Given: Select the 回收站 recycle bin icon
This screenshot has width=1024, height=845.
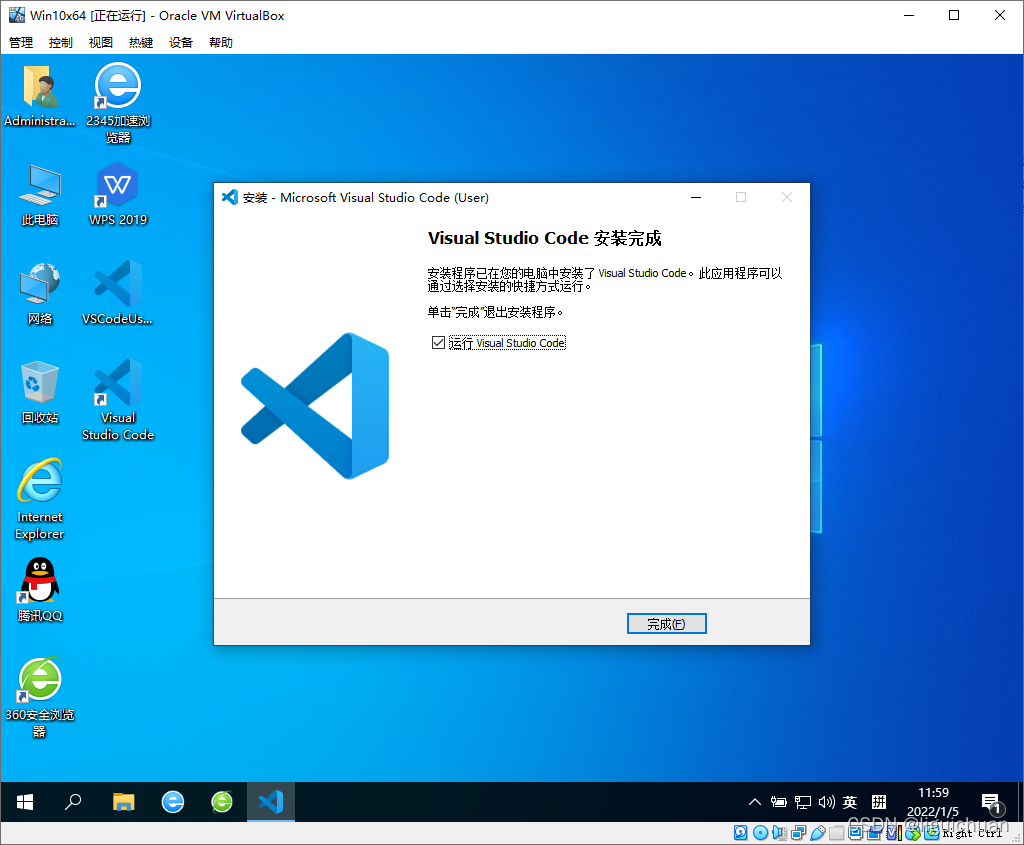Looking at the screenshot, I should [x=40, y=392].
